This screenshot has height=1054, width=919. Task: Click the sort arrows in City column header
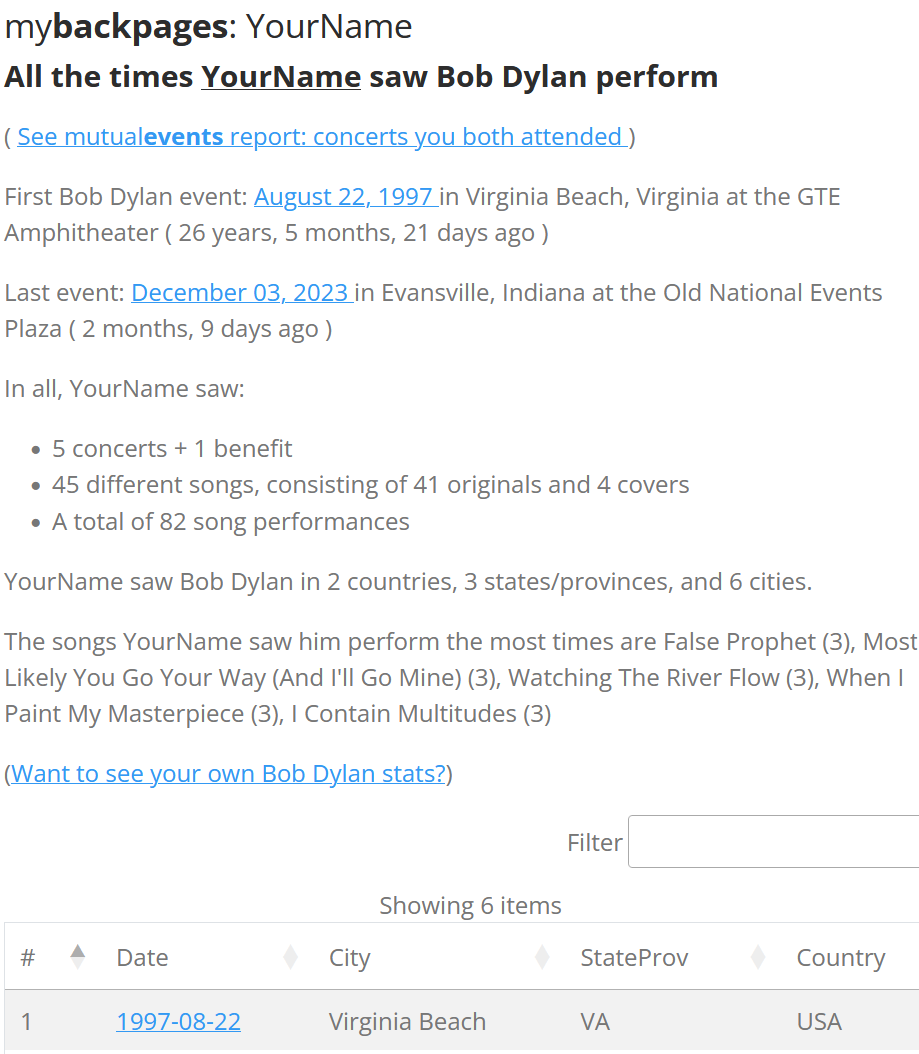[x=542, y=957]
